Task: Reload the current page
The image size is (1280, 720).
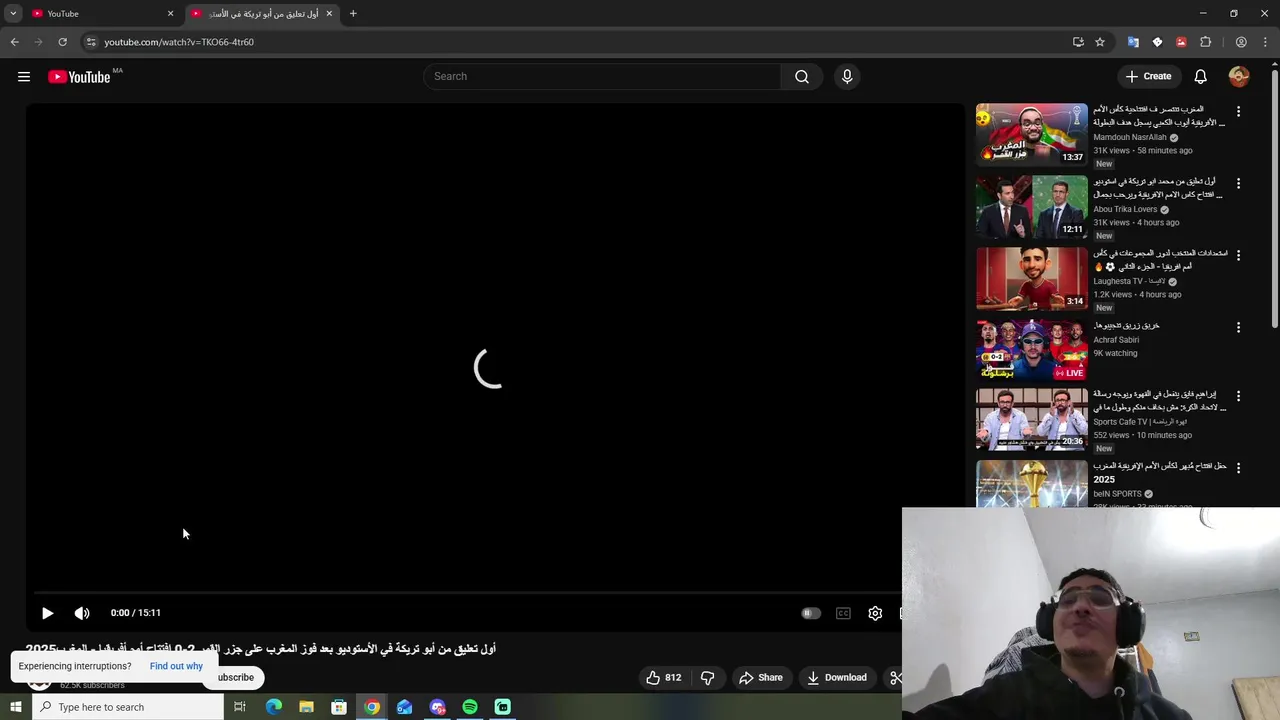Action: [62, 42]
